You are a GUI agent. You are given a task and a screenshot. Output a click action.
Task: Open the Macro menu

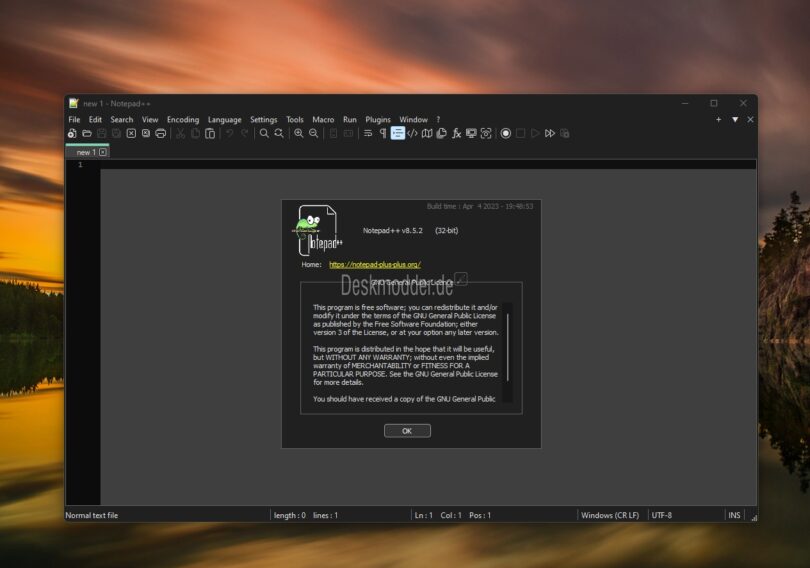coord(323,119)
